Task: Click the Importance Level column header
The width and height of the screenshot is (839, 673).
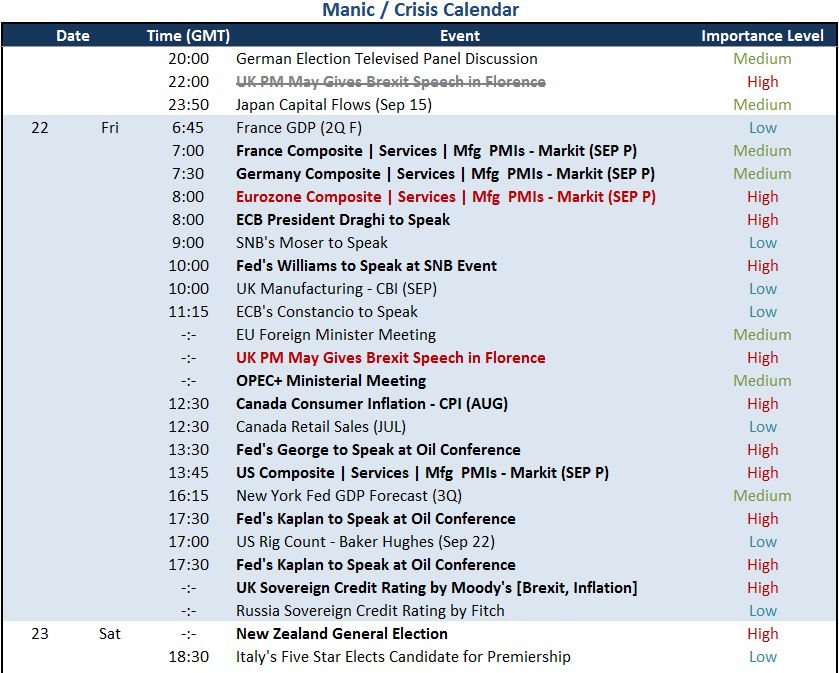Action: pyautogui.click(x=762, y=36)
